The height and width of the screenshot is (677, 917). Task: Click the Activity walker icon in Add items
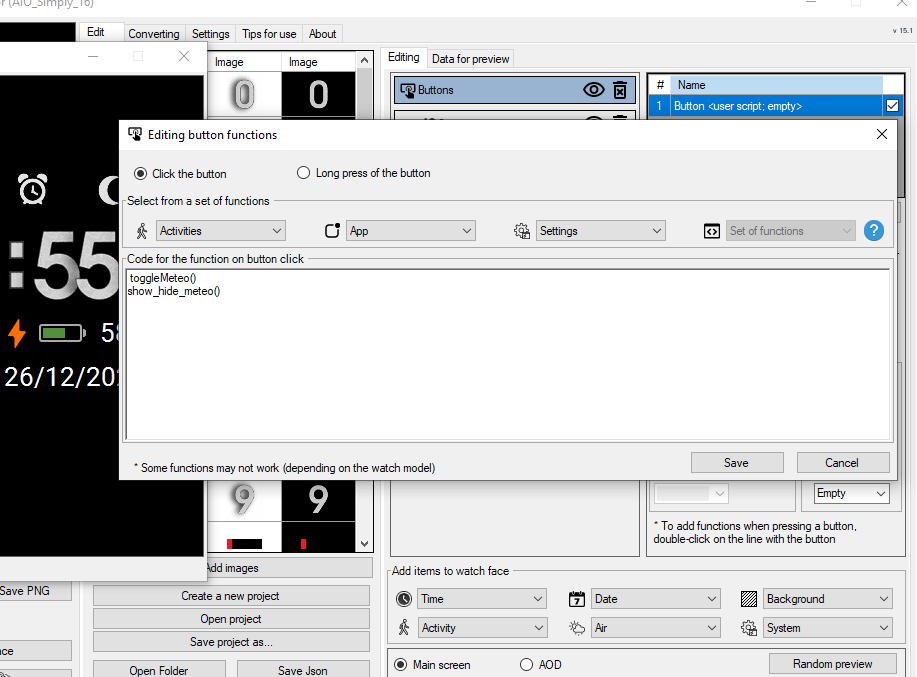404,628
